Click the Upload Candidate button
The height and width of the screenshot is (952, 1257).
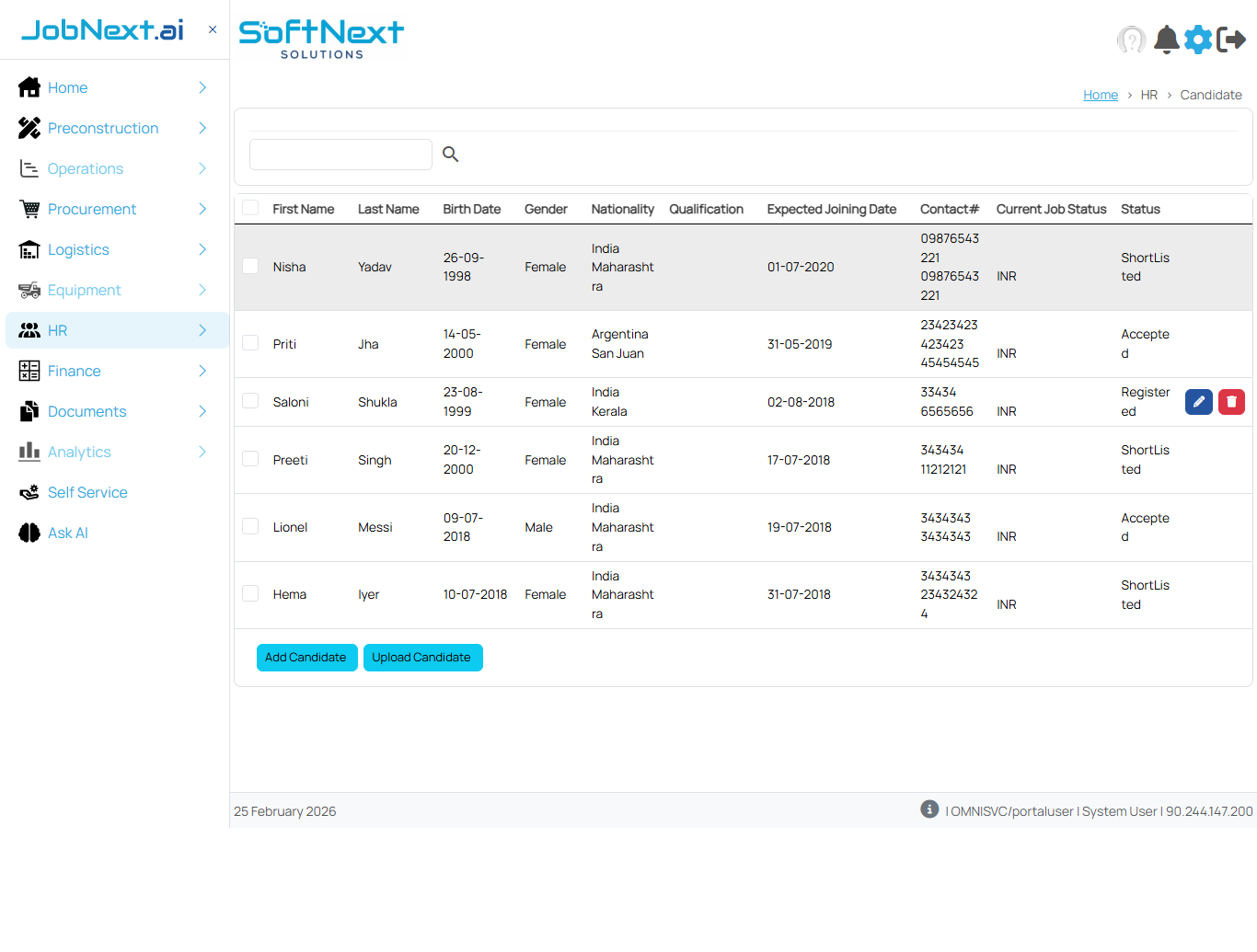422,657
